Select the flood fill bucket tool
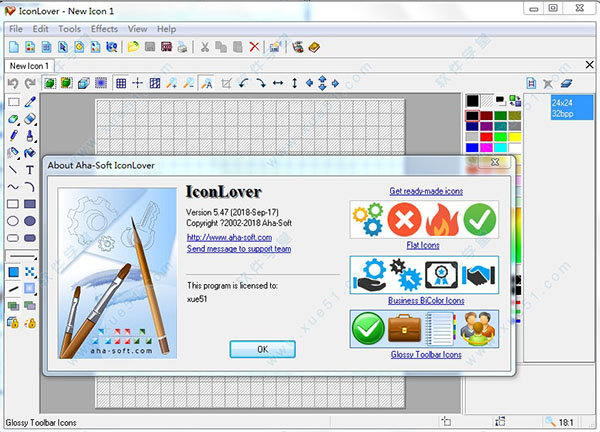 click(30, 153)
